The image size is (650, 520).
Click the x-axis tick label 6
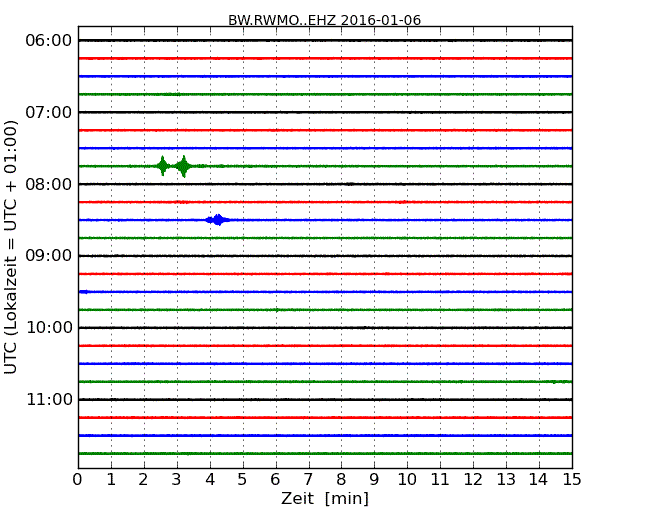[275, 479]
